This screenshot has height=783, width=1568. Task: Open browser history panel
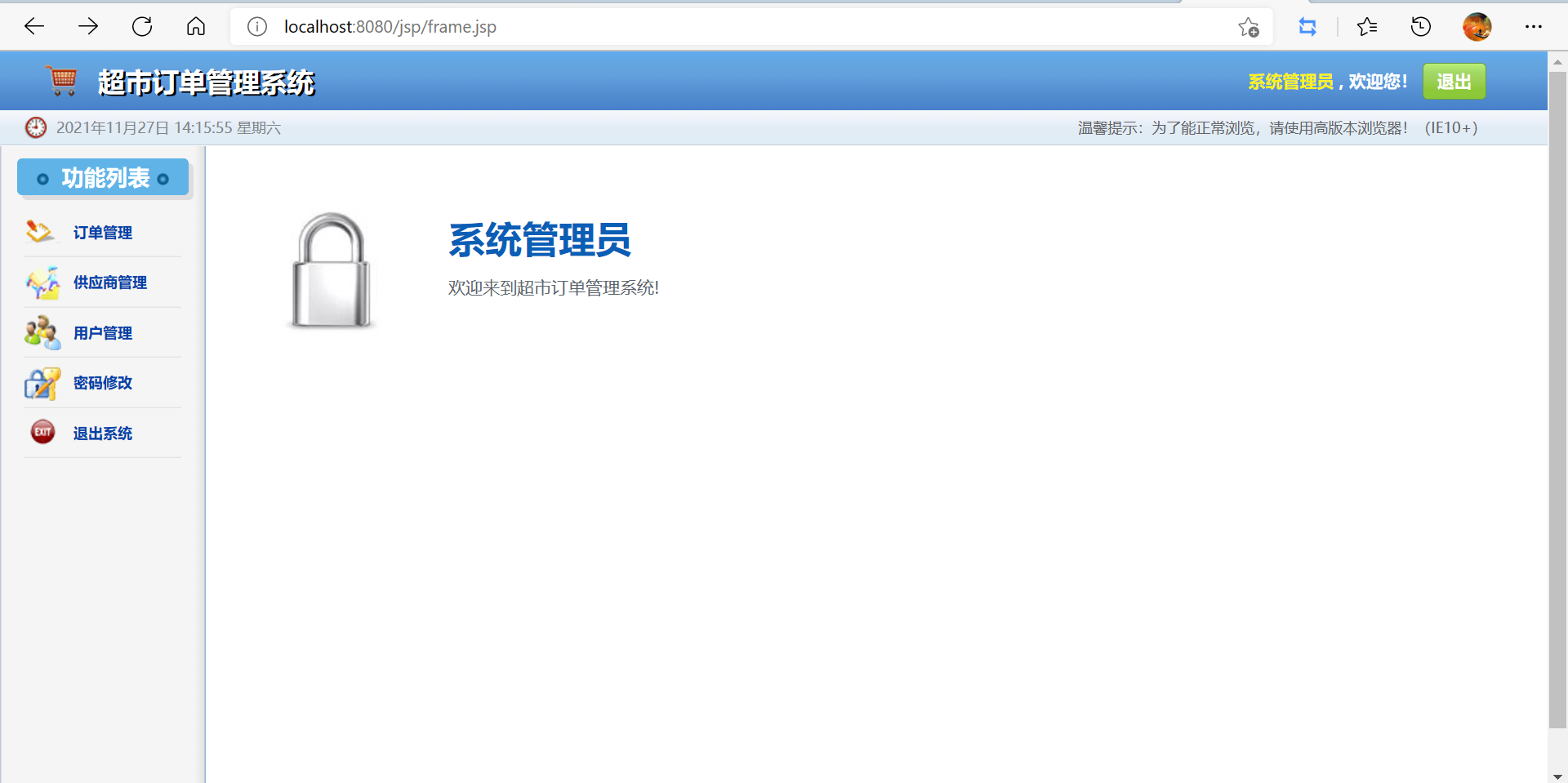tap(1421, 26)
